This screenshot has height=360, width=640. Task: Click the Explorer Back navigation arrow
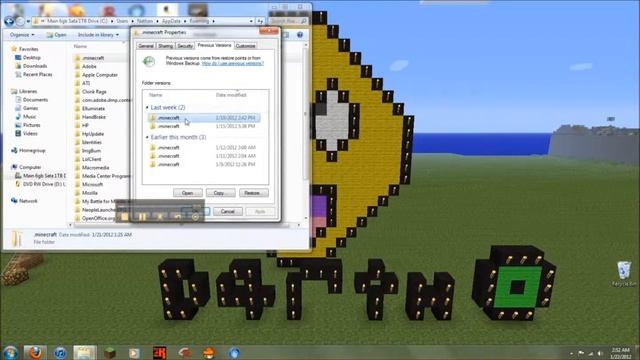tap(9, 21)
